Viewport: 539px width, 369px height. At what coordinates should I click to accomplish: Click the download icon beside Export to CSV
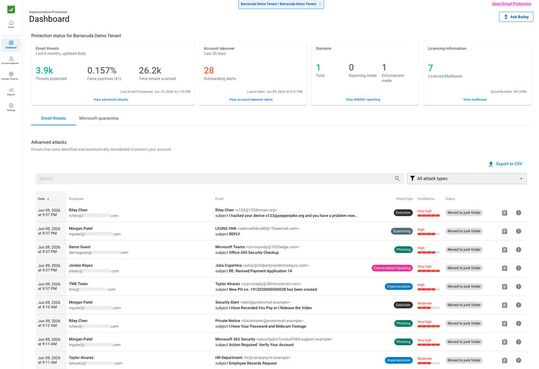pyautogui.click(x=491, y=164)
